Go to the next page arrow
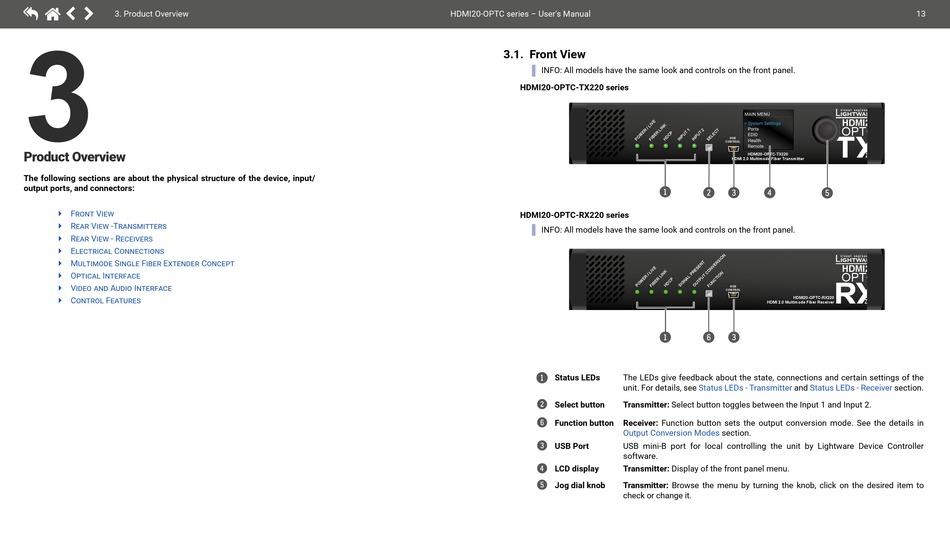The width and height of the screenshot is (950, 533). [x=89, y=13]
